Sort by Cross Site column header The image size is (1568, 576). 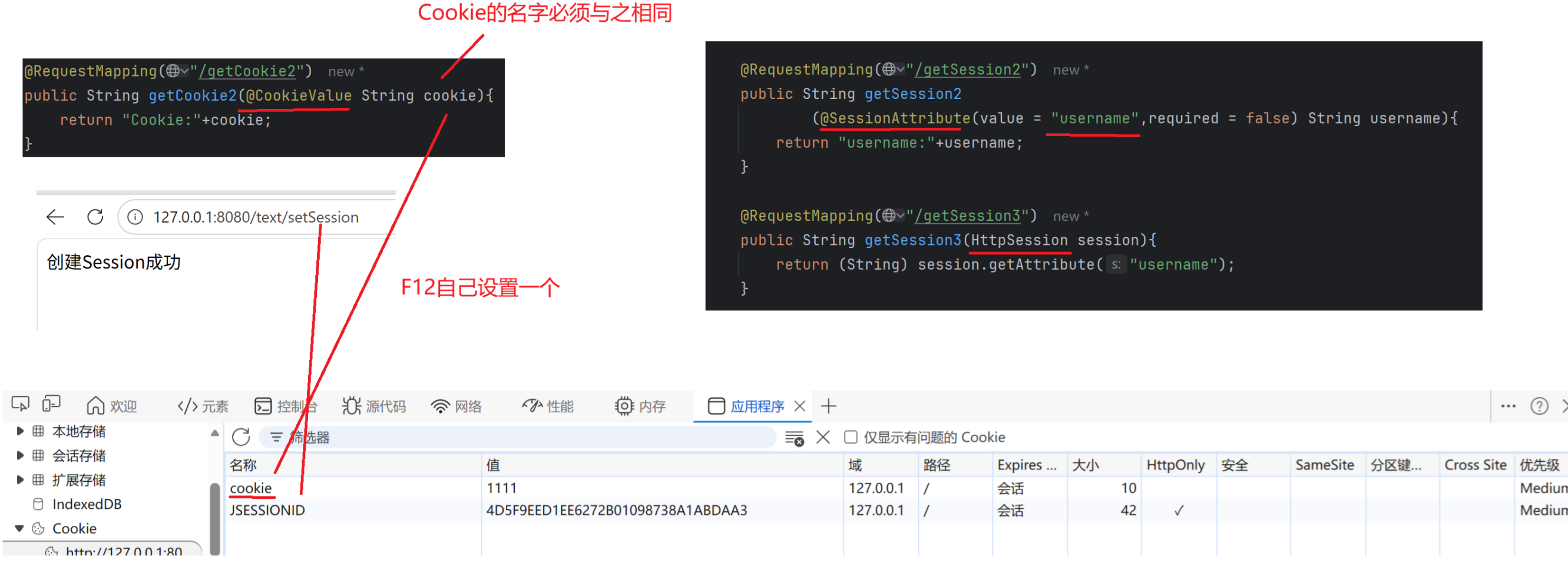pos(1477,465)
